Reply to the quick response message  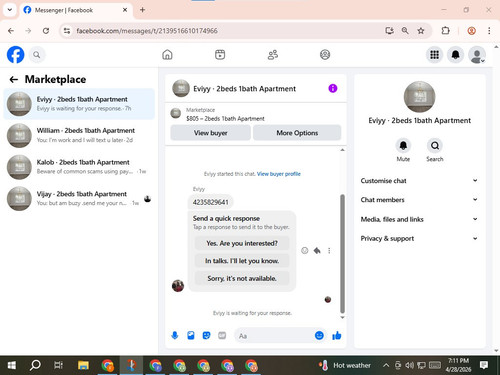317,251
